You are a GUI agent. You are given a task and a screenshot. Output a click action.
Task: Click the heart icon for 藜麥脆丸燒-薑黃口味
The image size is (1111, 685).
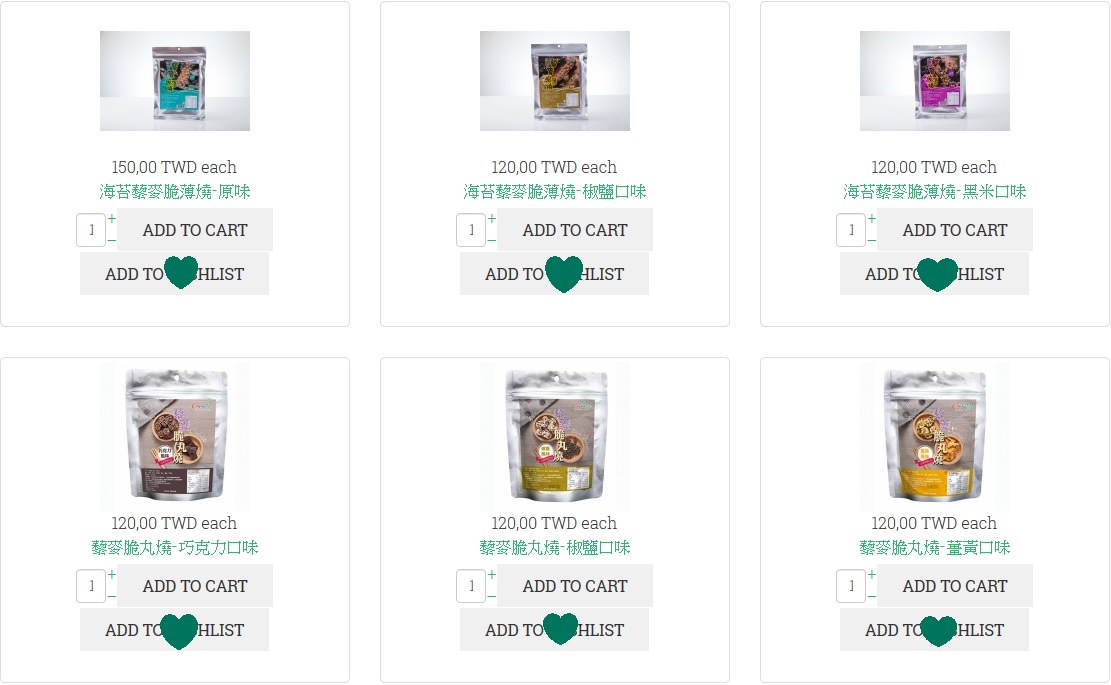938,630
